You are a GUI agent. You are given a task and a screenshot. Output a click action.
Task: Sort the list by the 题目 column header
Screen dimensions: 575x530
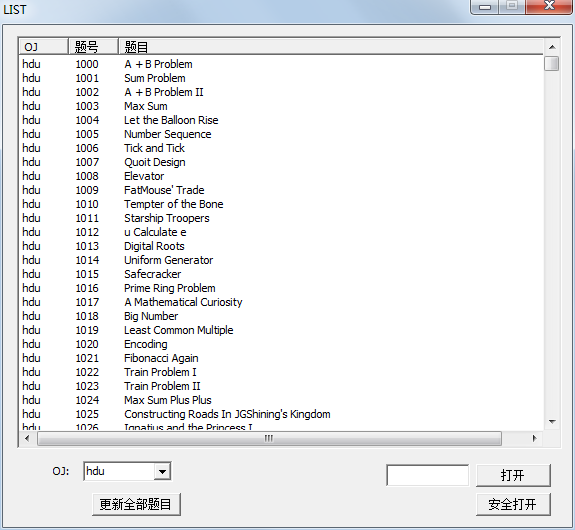tap(331, 47)
